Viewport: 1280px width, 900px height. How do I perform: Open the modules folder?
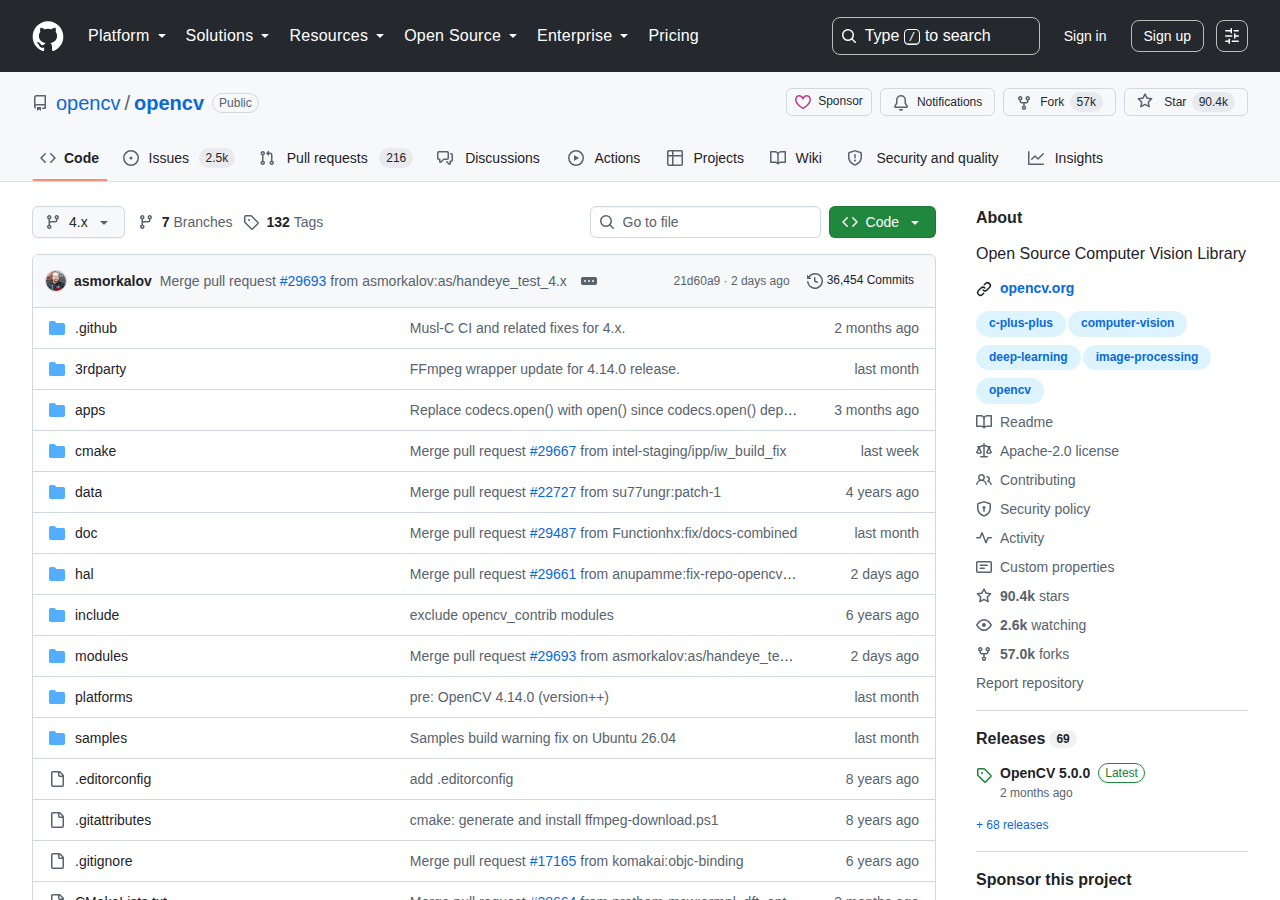pos(101,656)
